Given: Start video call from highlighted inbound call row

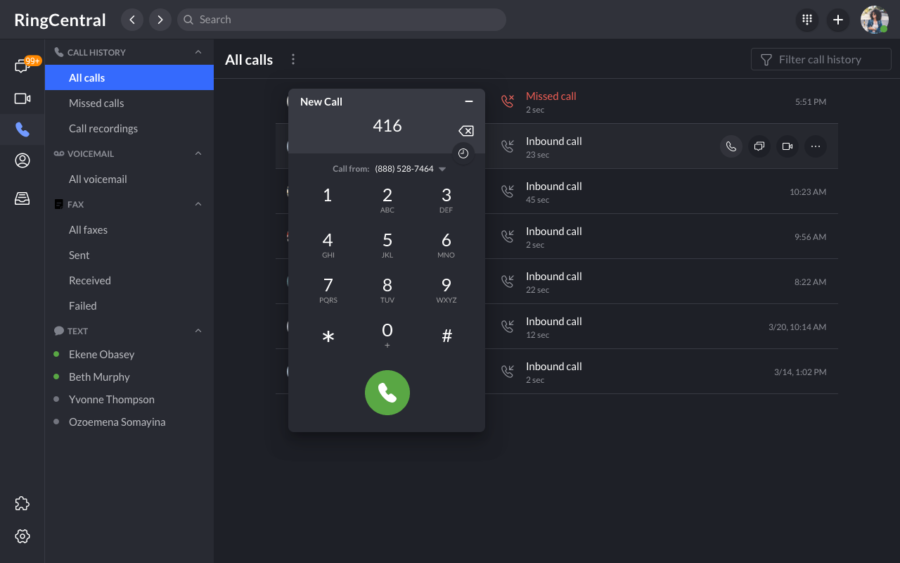Looking at the screenshot, I should 787,147.
